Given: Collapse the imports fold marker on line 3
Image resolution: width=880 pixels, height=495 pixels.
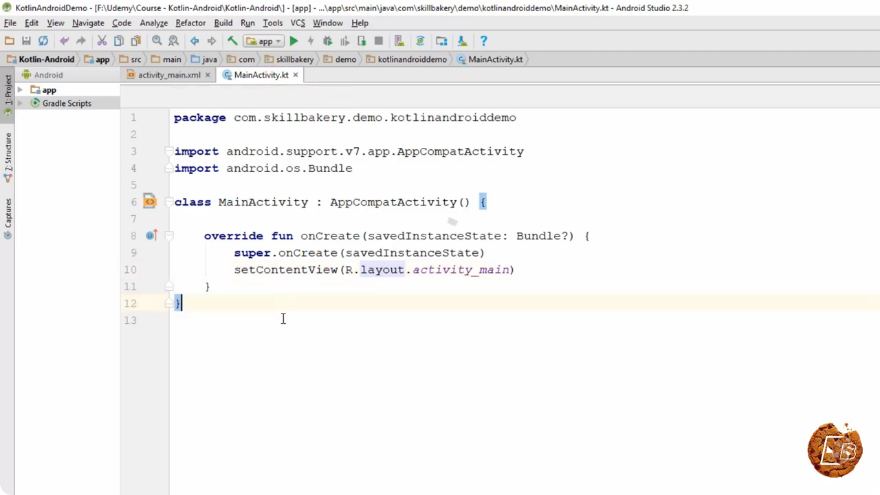Looking at the screenshot, I should 169,151.
